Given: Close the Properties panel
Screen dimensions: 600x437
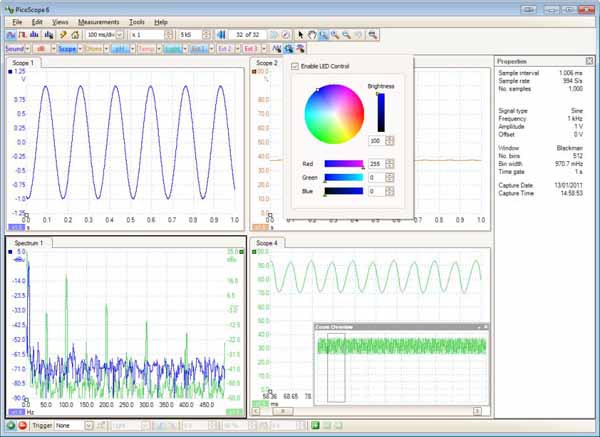Looking at the screenshot, I should coord(589,61).
